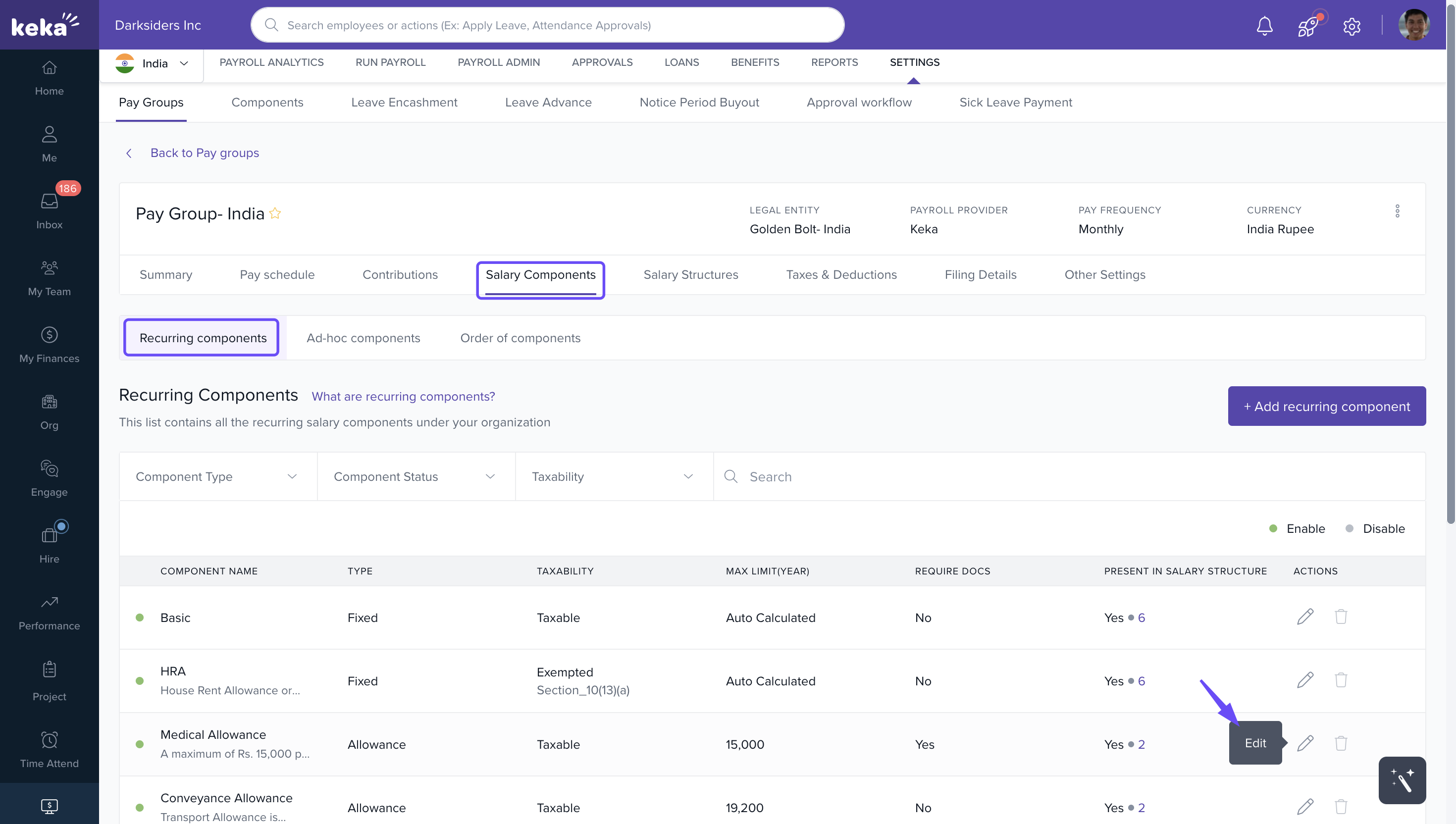Screen dimensions: 1456x824
Task: Open the magic wand assistant icon
Action: pyautogui.click(x=1402, y=780)
